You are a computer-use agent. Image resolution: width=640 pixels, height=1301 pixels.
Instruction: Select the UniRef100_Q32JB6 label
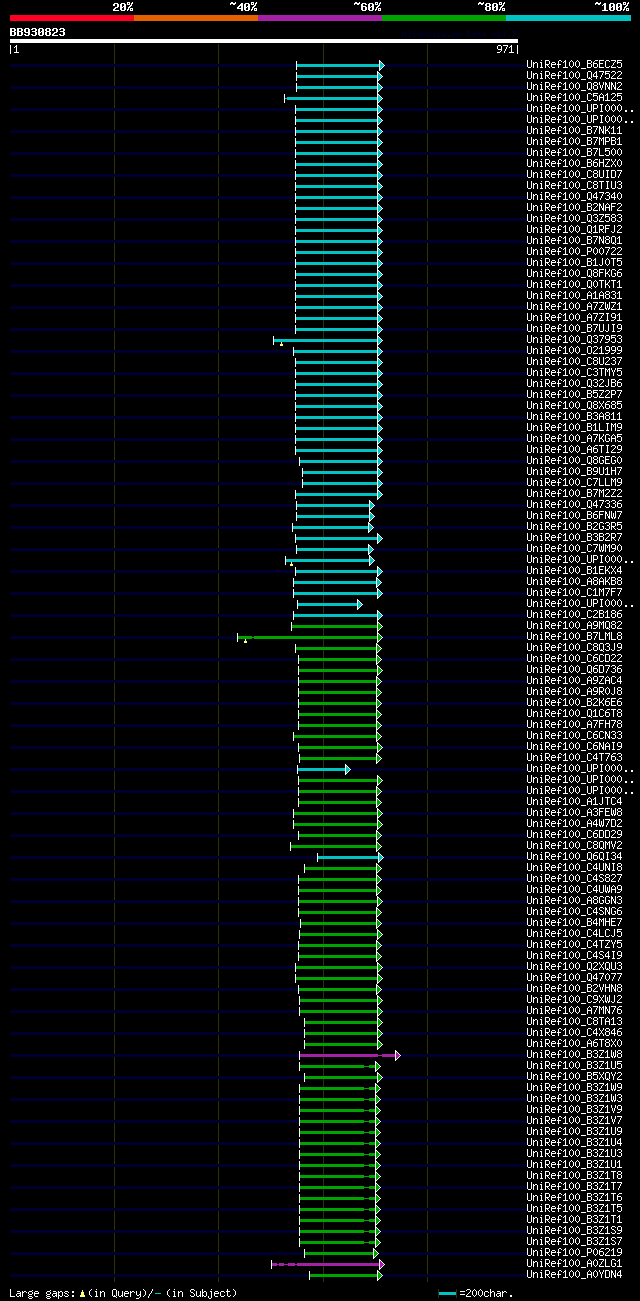(574, 384)
